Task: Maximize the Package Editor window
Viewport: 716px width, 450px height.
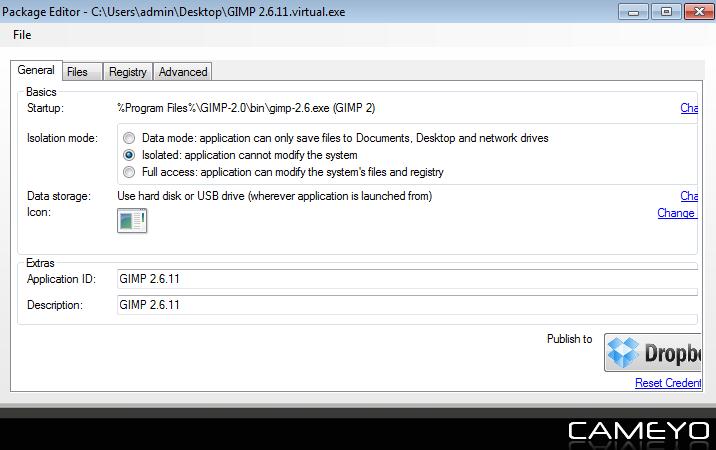Action: pyautogui.click(x=666, y=12)
